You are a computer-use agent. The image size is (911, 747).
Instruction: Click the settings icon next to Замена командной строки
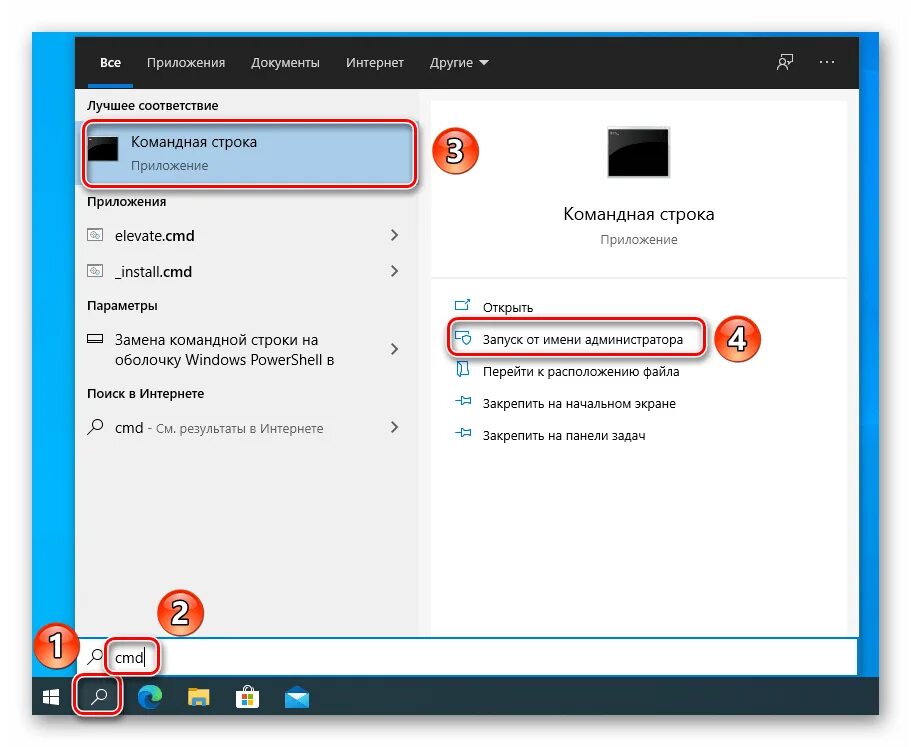pos(95,339)
